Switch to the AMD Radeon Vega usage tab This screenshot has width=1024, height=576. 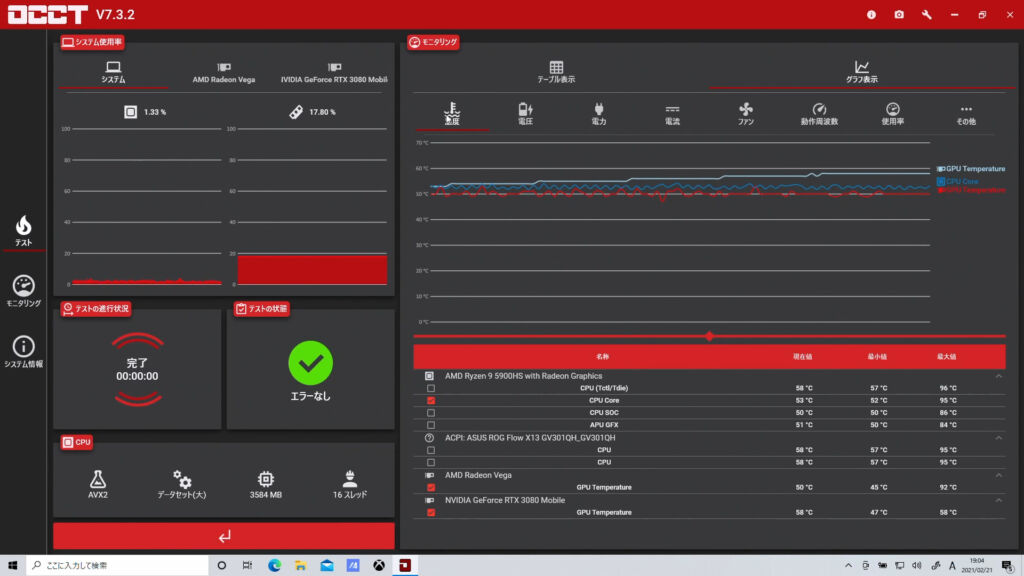(223, 72)
